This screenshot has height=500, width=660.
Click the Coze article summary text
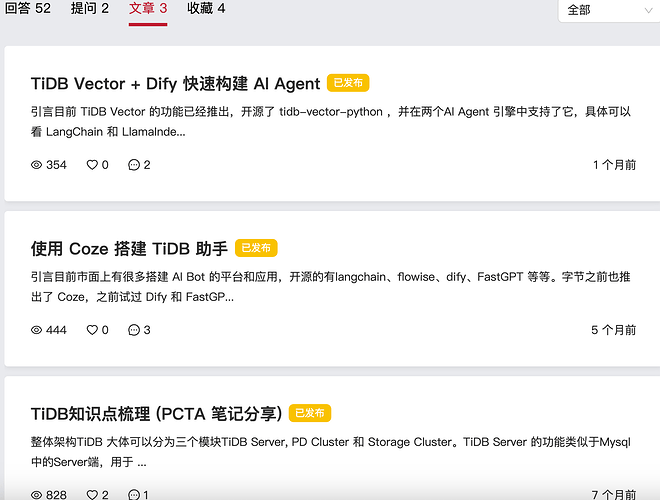click(330, 286)
